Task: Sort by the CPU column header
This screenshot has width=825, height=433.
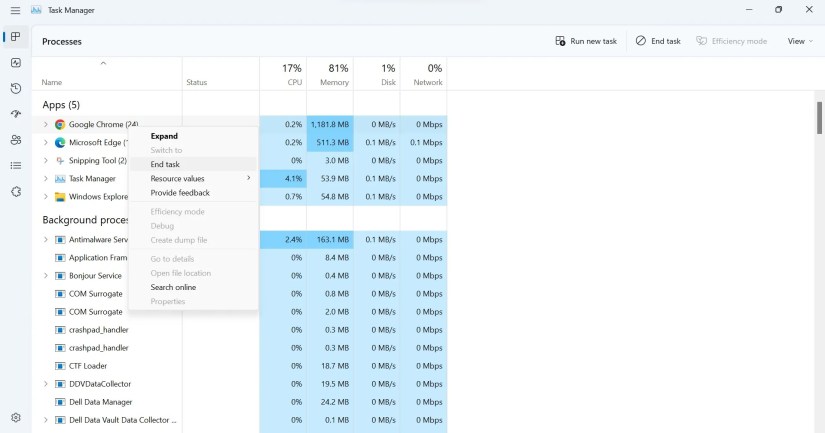Action: [283, 74]
